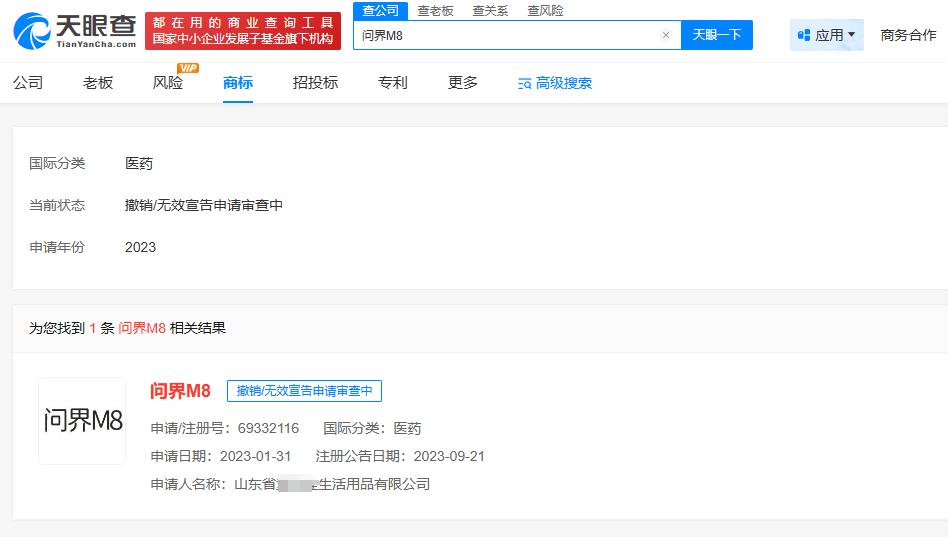Click the announcement date 2023-09-21
948x537 pixels.
(449, 456)
